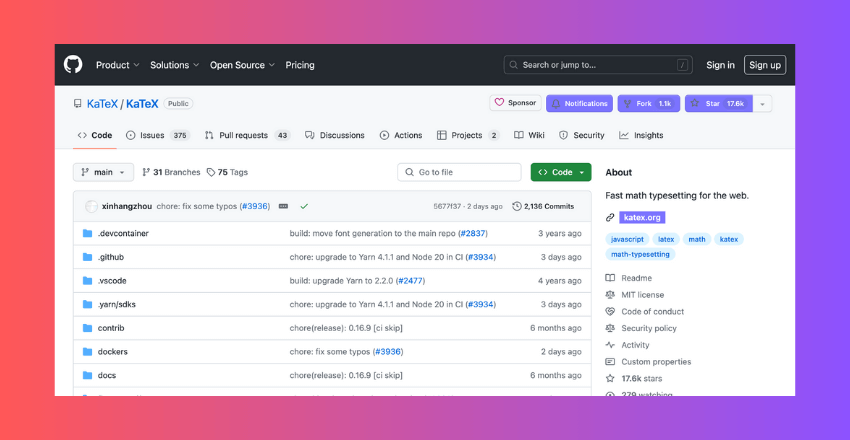Open the Security policy link

click(x=641, y=328)
